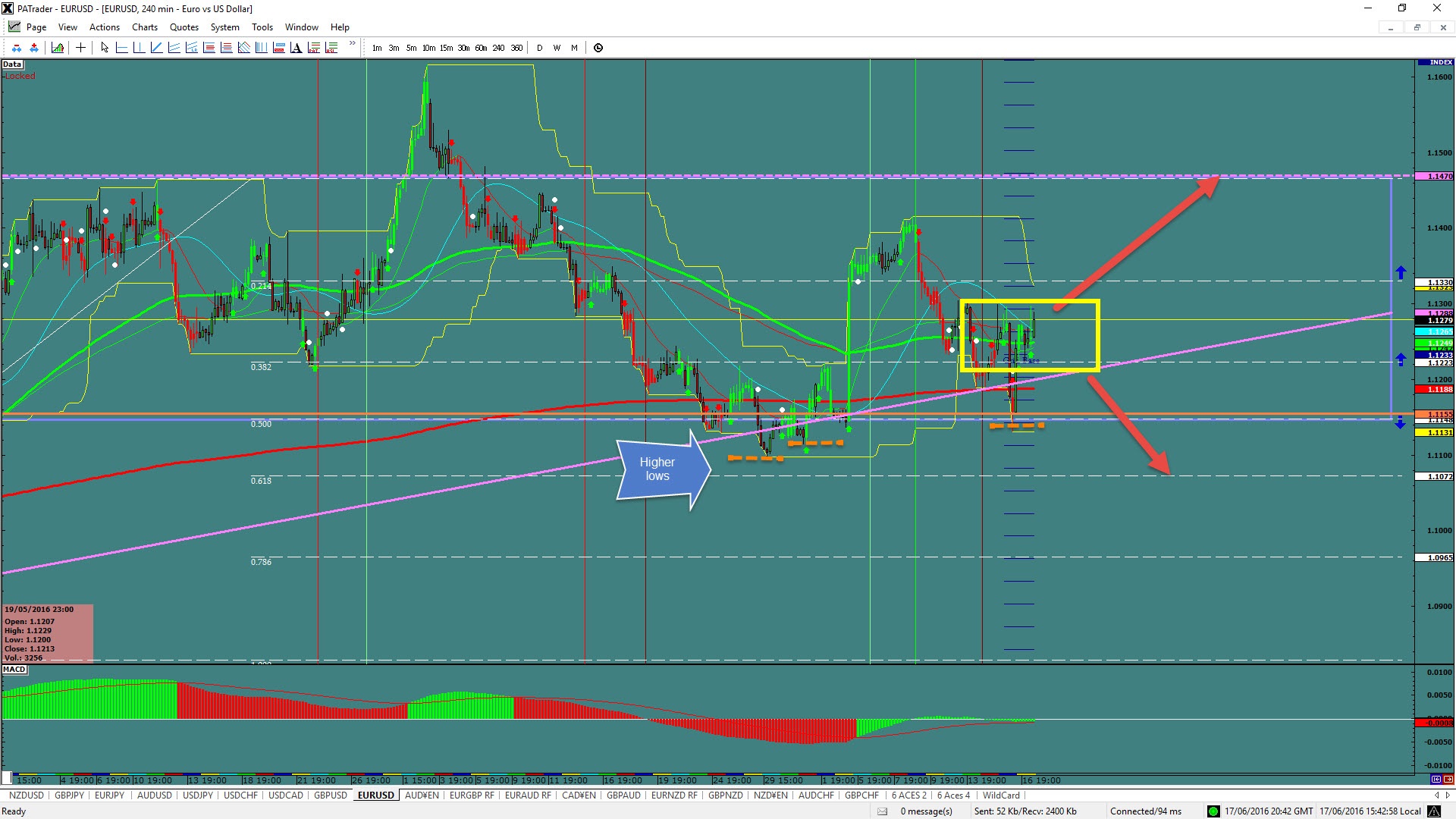The height and width of the screenshot is (819, 1456).
Task: Open the Charts menu
Action: pyautogui.click(x=145, y=27)
